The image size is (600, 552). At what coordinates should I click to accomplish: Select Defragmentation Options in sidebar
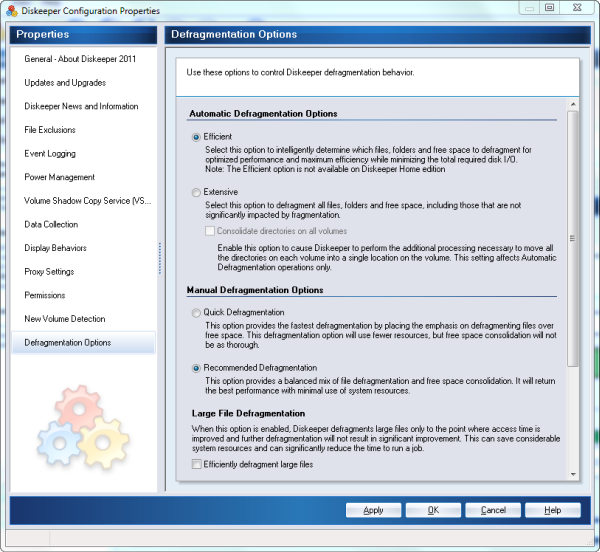click(x=83, y=343)
